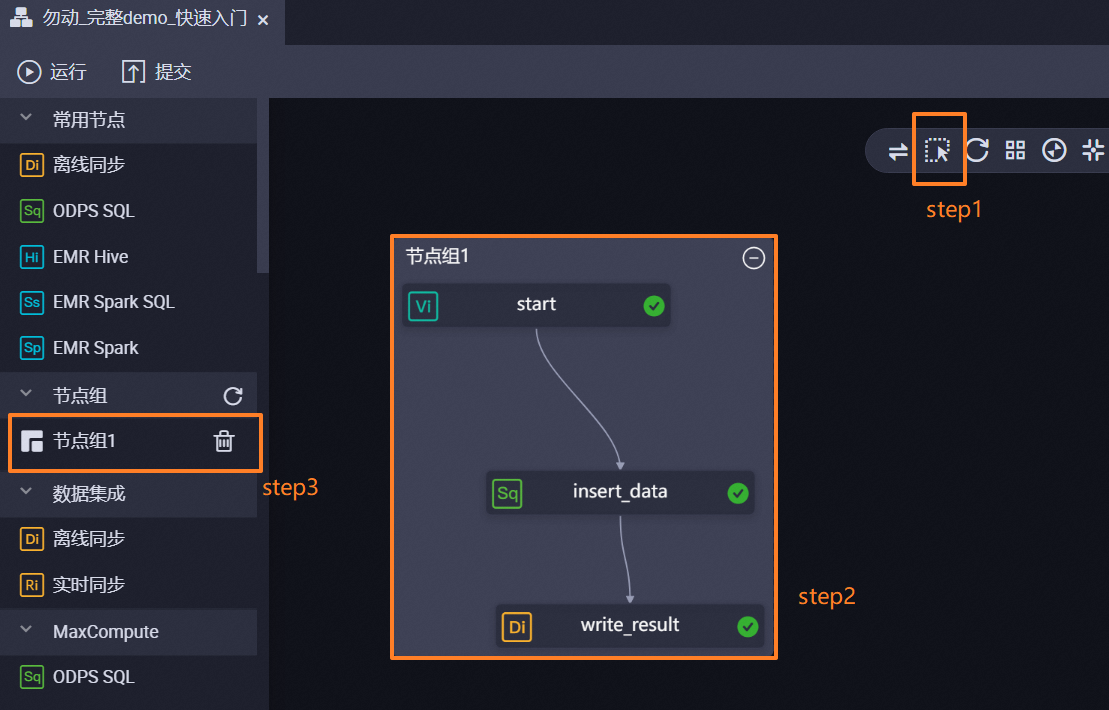Collapse the MaxCompute section
Viewport: 1109px width, 710px height.
[x=27, y=632]
